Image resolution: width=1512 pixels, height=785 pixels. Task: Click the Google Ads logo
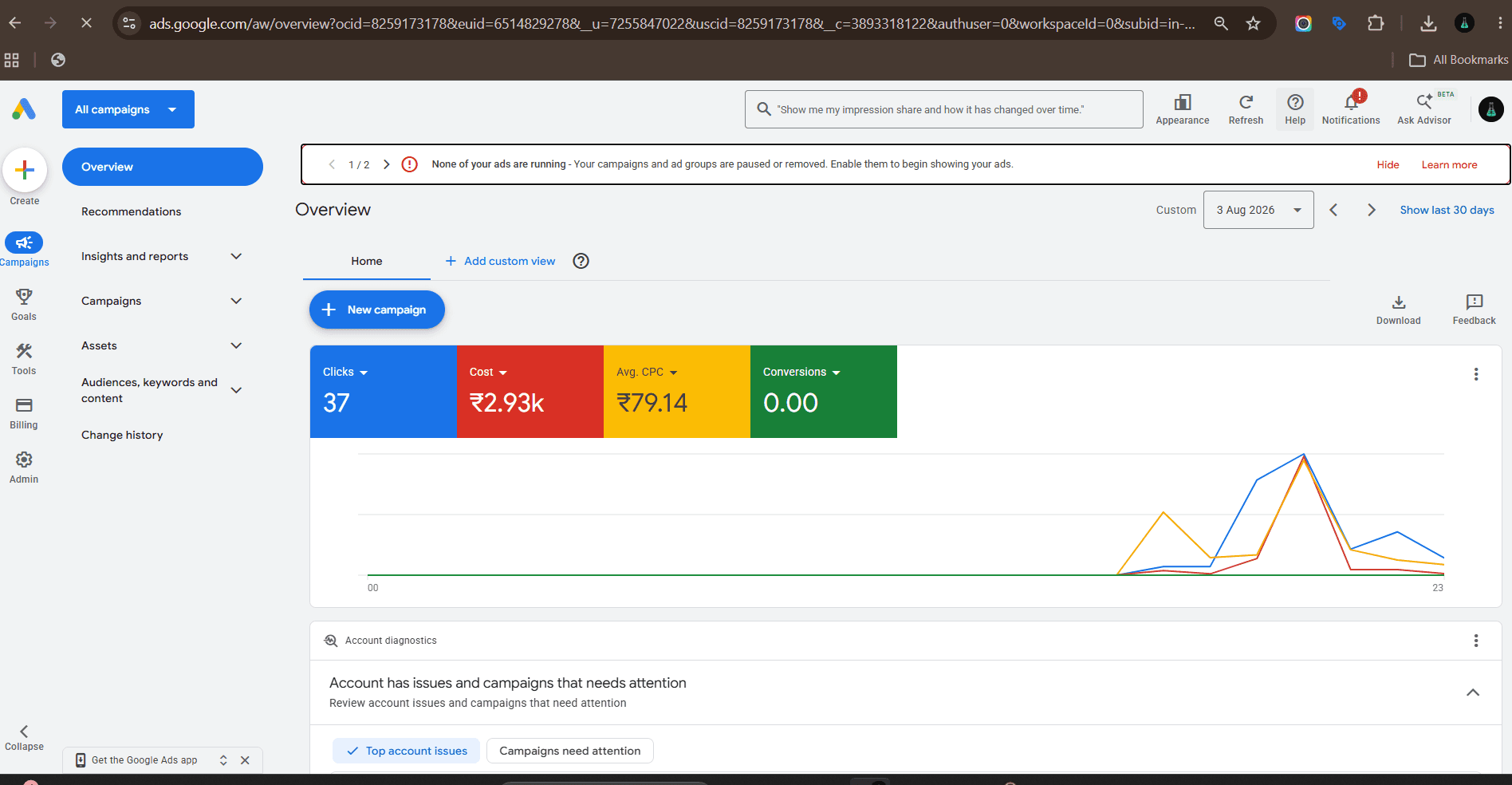(24, 109)
